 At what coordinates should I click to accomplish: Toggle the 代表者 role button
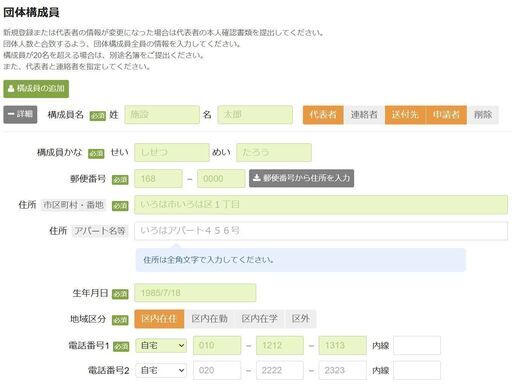[x=323, y=115]
